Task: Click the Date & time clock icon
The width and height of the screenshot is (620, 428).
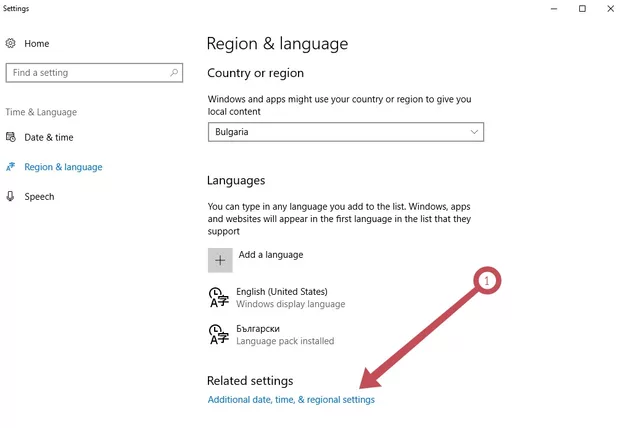Action: coord(11,137)
